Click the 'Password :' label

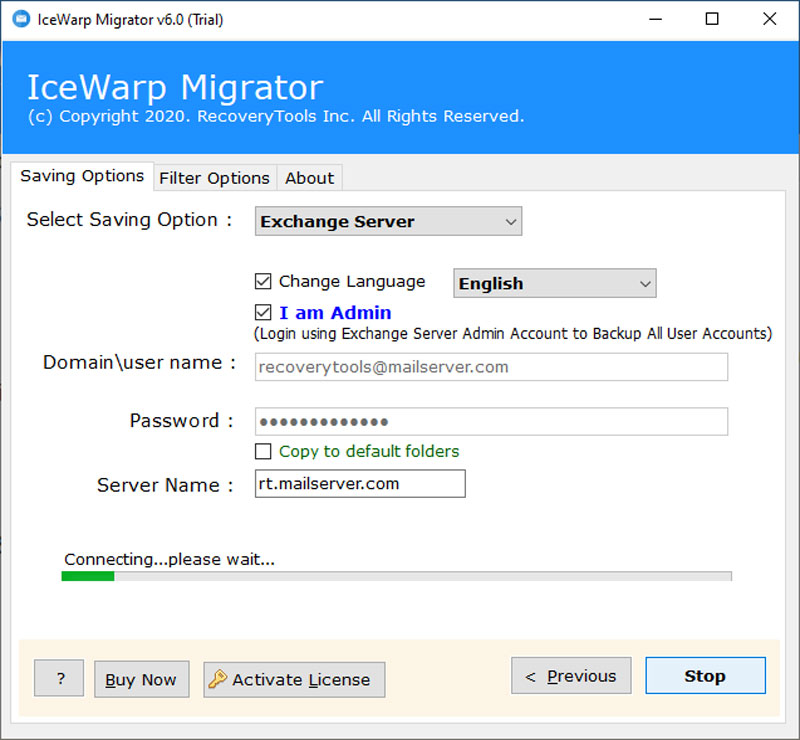[182, 421]
